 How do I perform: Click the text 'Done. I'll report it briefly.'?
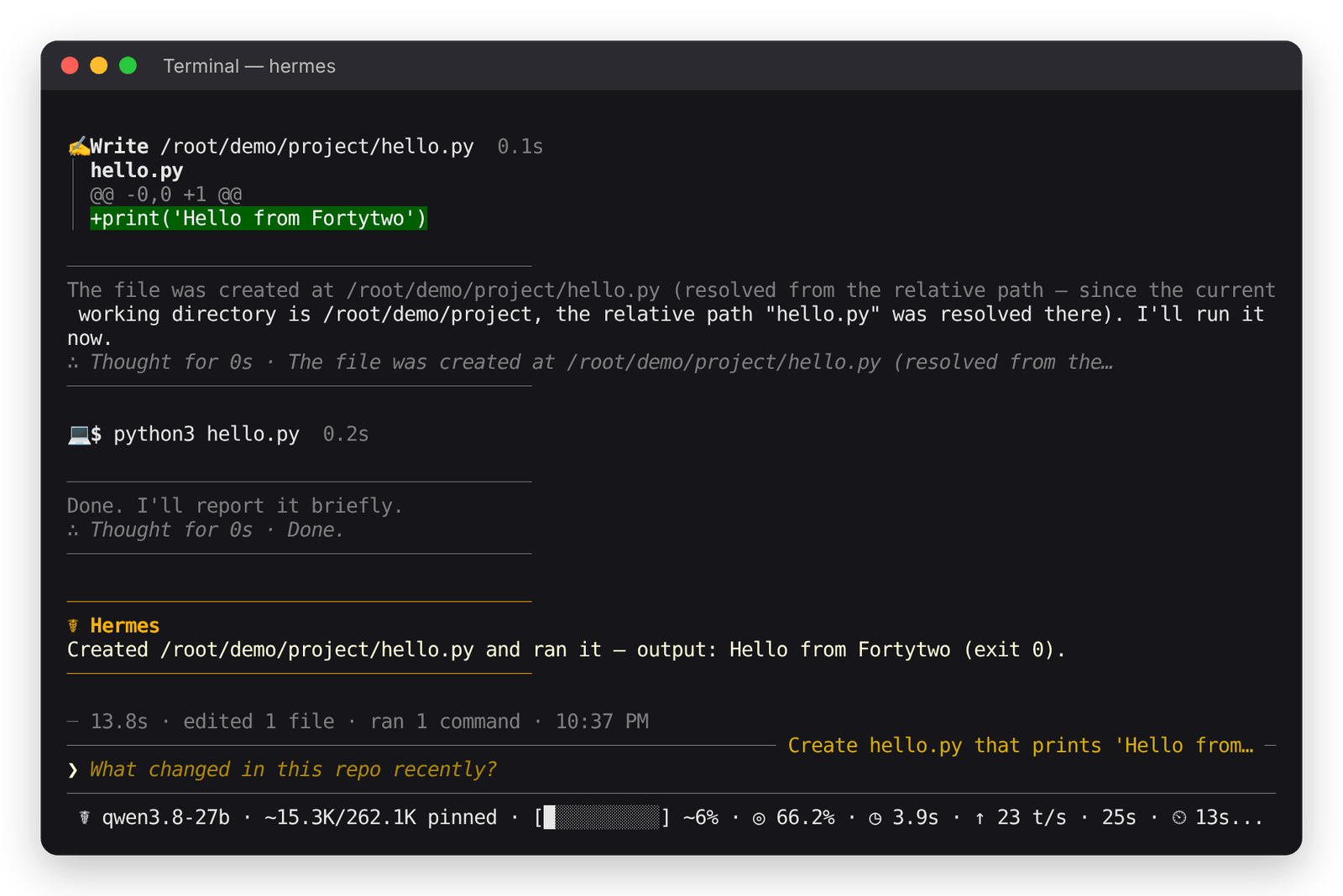(235, 506)
